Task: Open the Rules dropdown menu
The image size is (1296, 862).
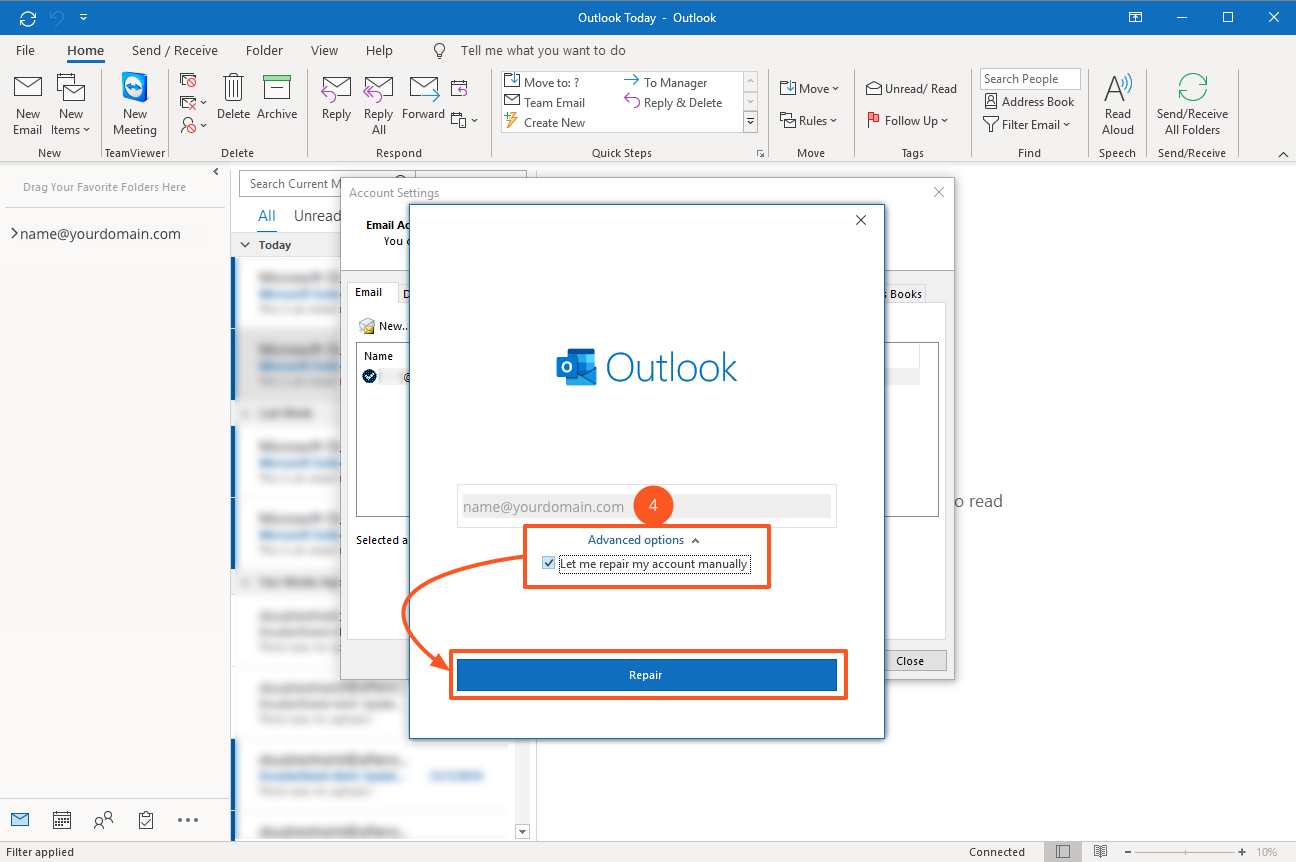Action: point(809,121)
